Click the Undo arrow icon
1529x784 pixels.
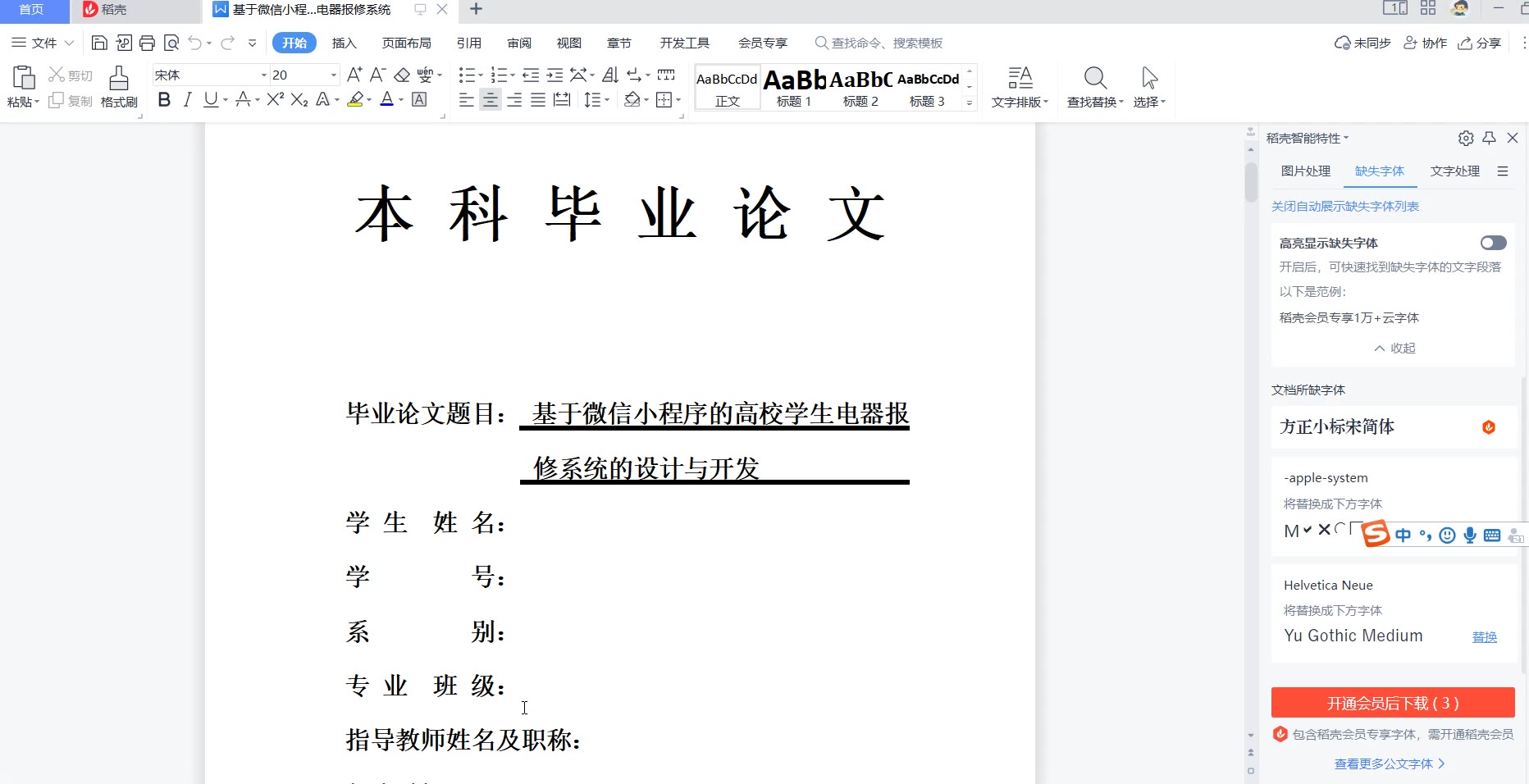194,43
